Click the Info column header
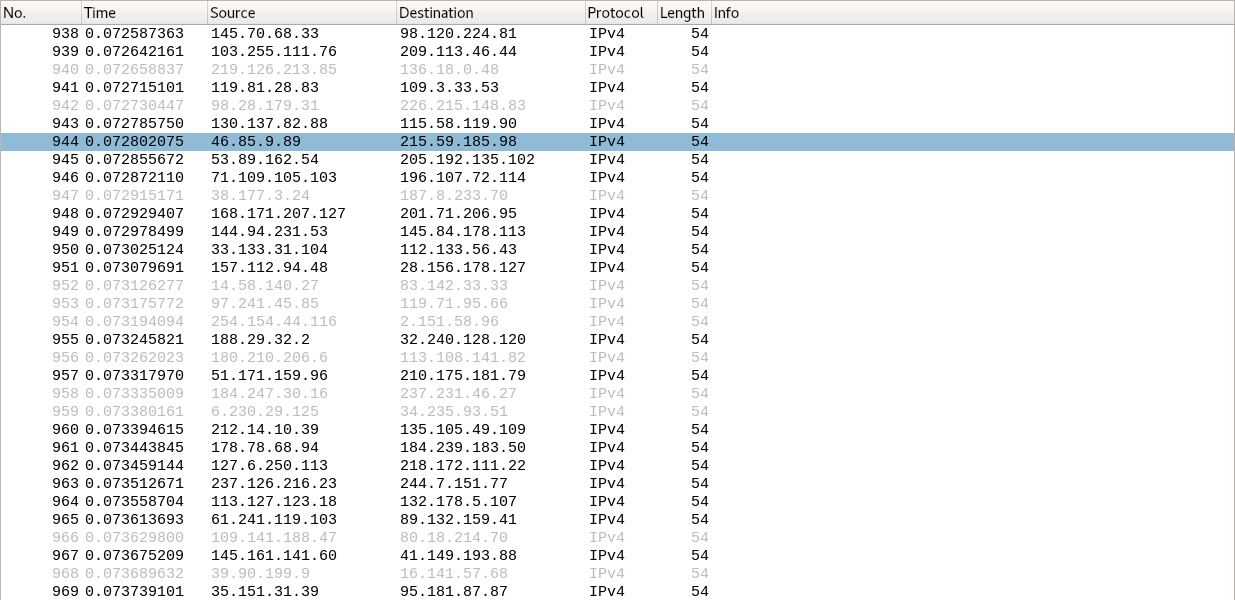 click(x=970, y=13)
